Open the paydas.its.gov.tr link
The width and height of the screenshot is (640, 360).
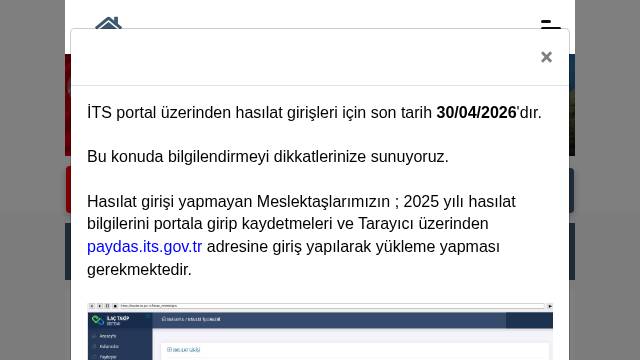pos(144,247)
